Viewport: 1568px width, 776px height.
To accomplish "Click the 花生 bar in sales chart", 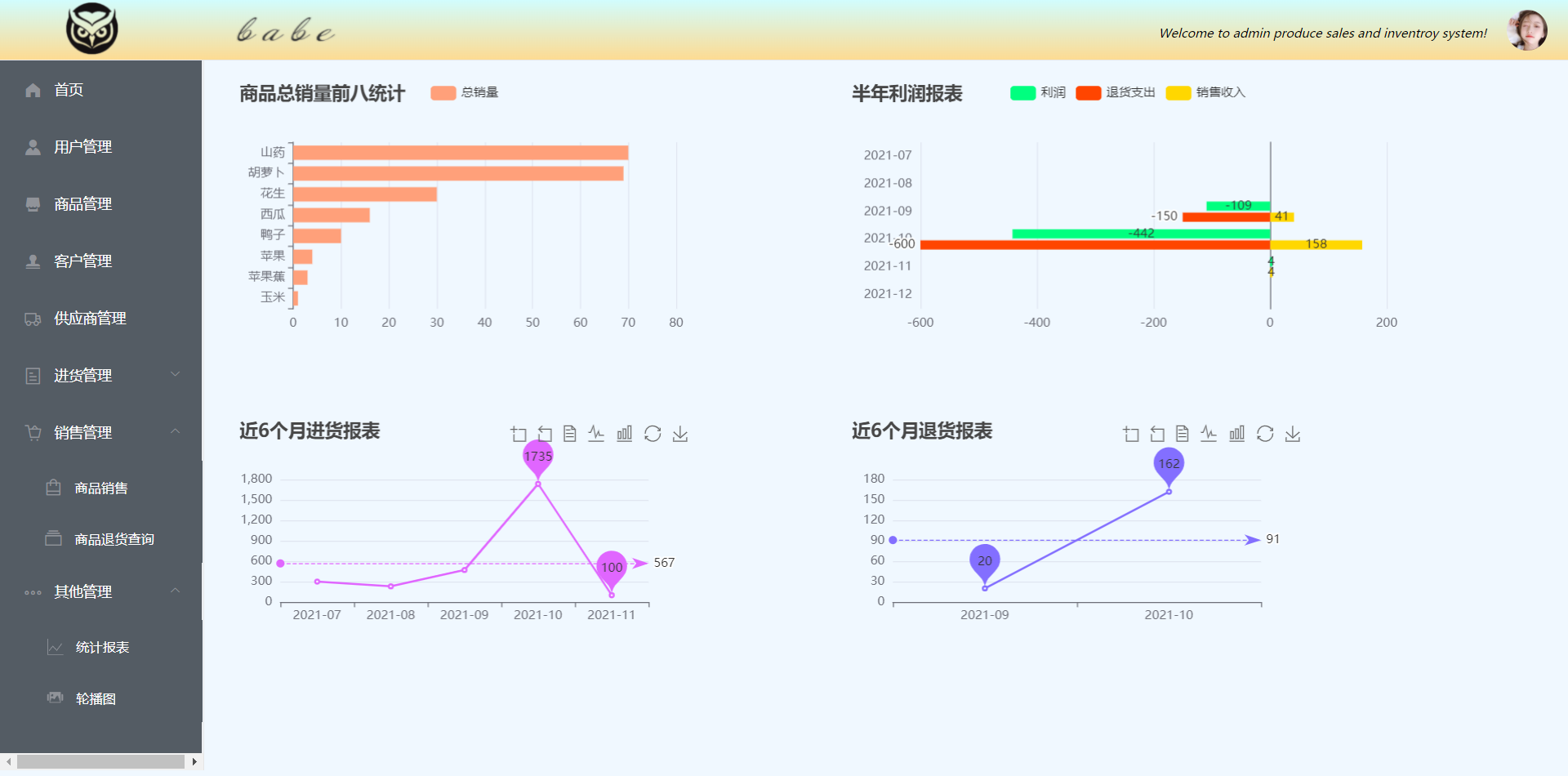I will (365, 194).
